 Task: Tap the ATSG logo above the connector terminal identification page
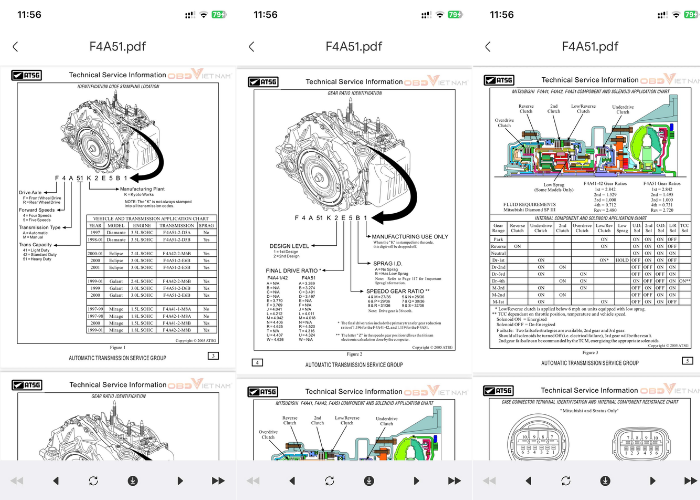(498, 391)
